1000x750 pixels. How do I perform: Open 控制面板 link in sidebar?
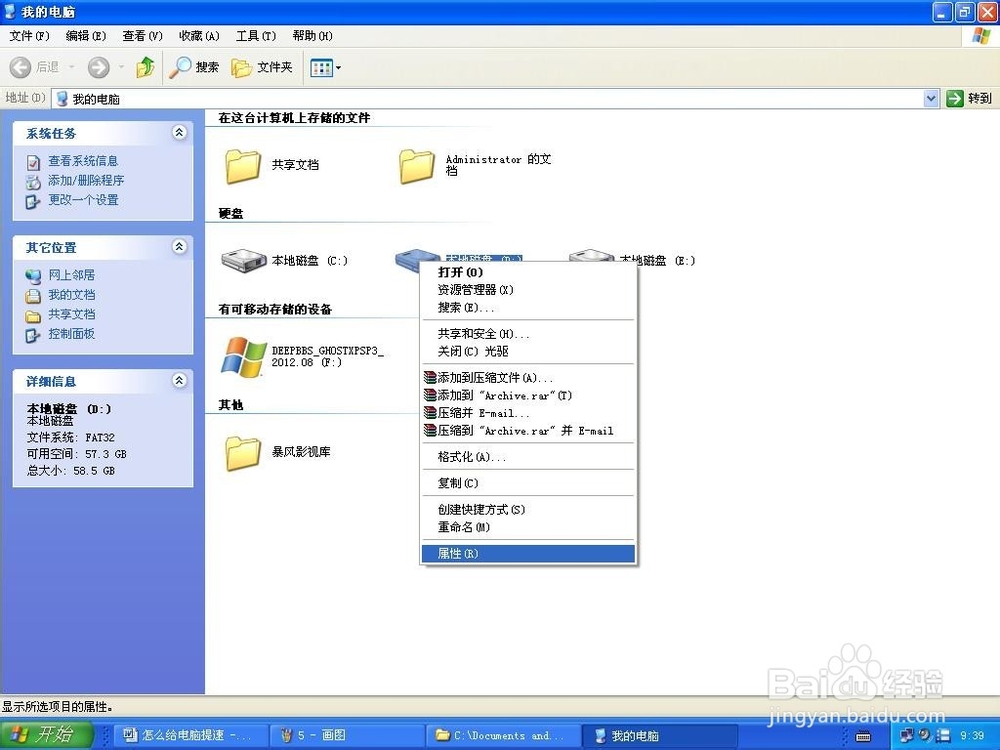[71, 334]
